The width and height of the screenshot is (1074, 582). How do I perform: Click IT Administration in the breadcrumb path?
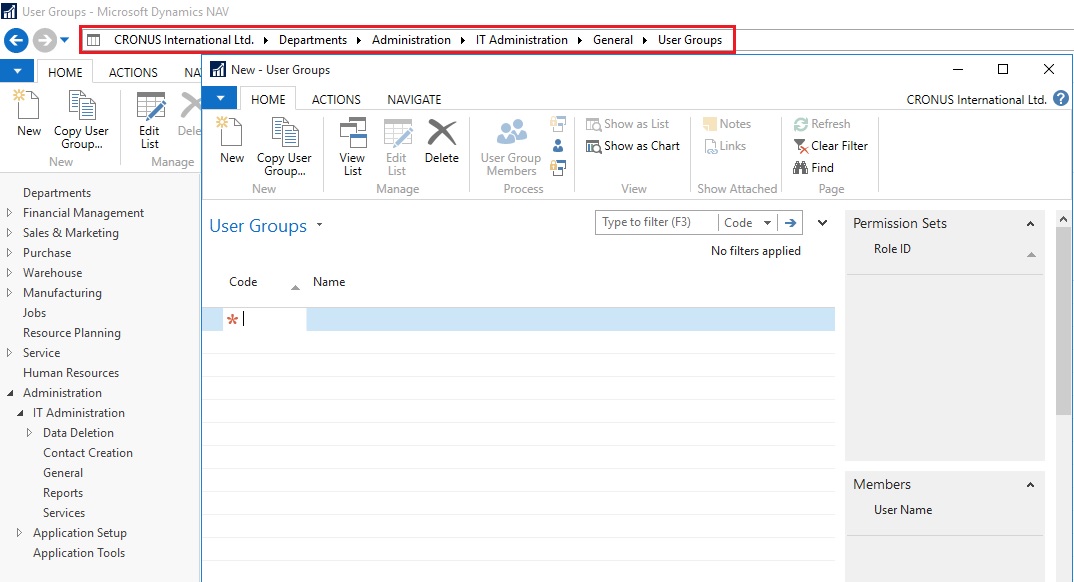pos(520,40)
